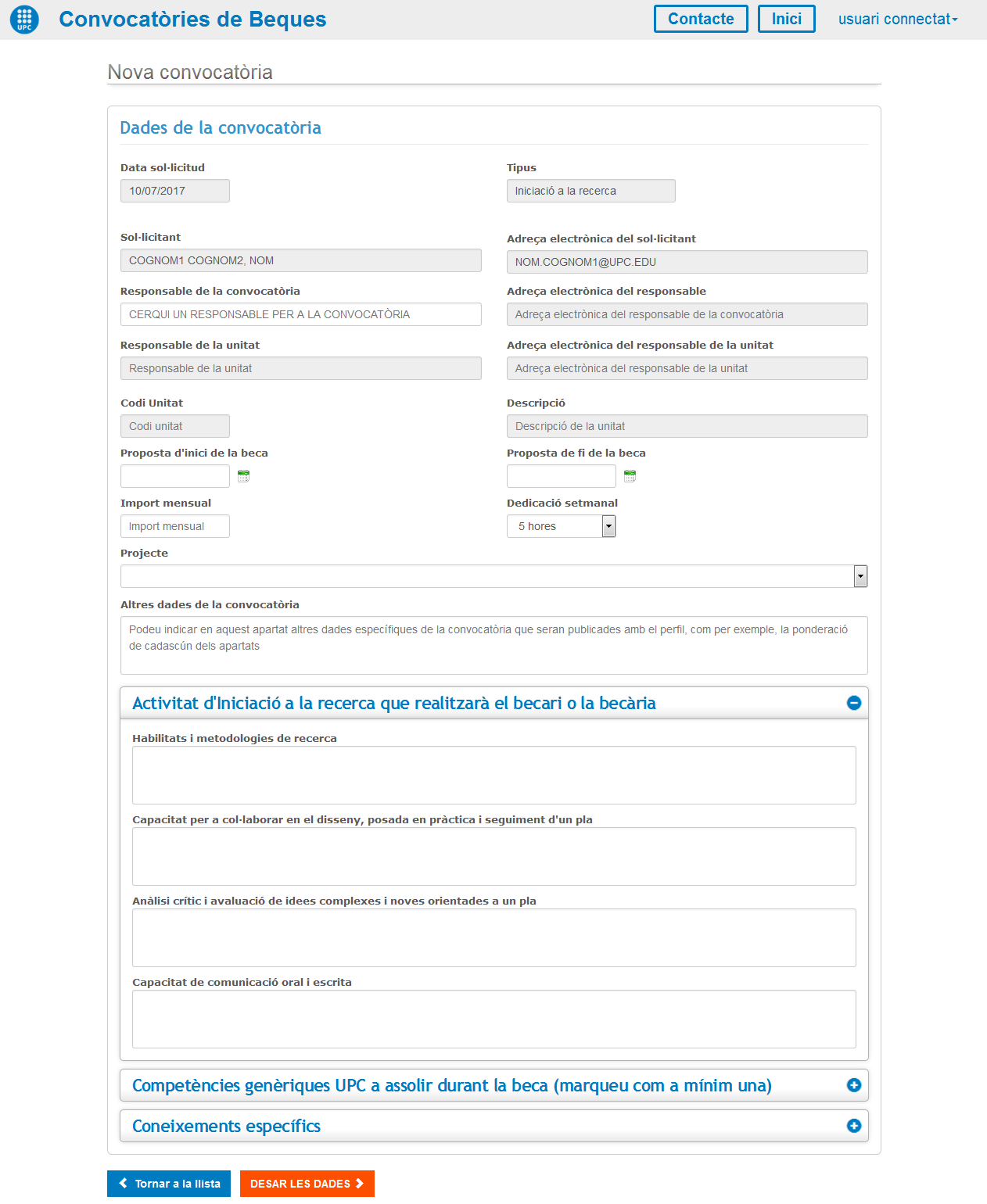This screenshot has width=987, height=1204.
Task: Click the Contacte button
Action: coord(700,20)
